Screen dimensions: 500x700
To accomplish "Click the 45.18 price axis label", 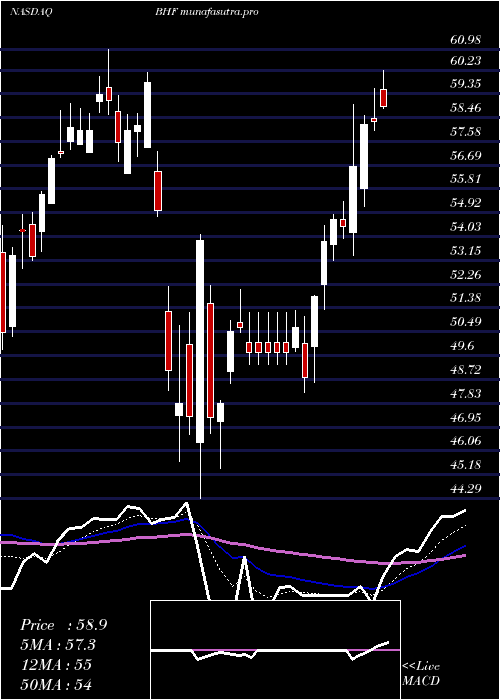I will (x=466, y=465).
